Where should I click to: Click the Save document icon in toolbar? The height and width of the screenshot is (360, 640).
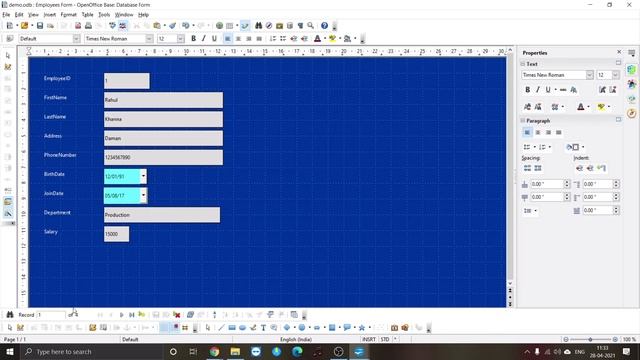click(40, 26)
